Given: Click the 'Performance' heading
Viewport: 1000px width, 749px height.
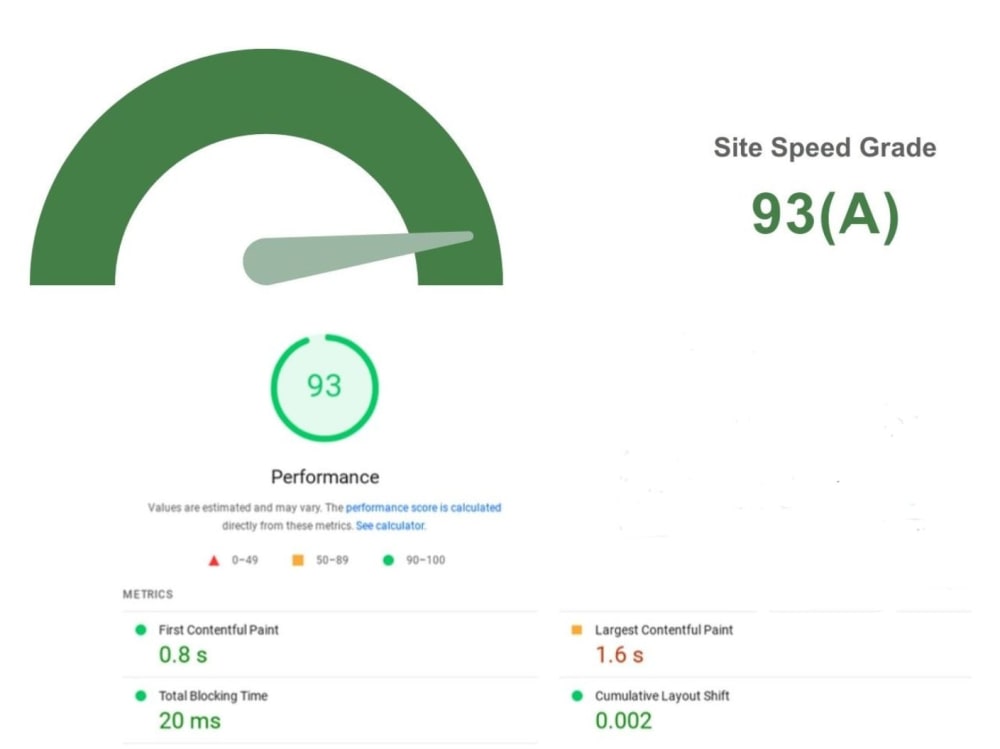Looking at the screenshot, I should coord(325,477).
